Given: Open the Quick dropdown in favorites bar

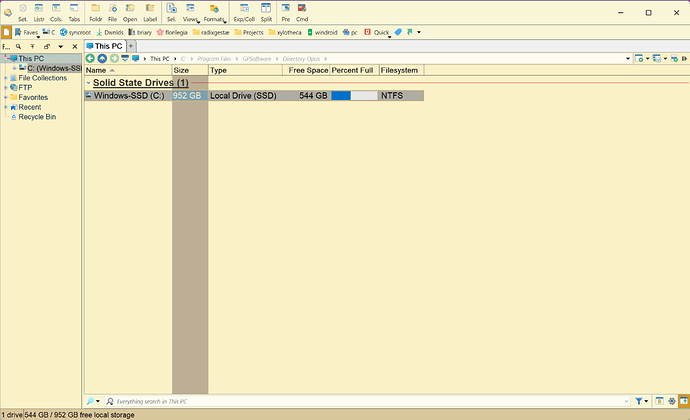Looking at the screenshot, I should (380, 32).
